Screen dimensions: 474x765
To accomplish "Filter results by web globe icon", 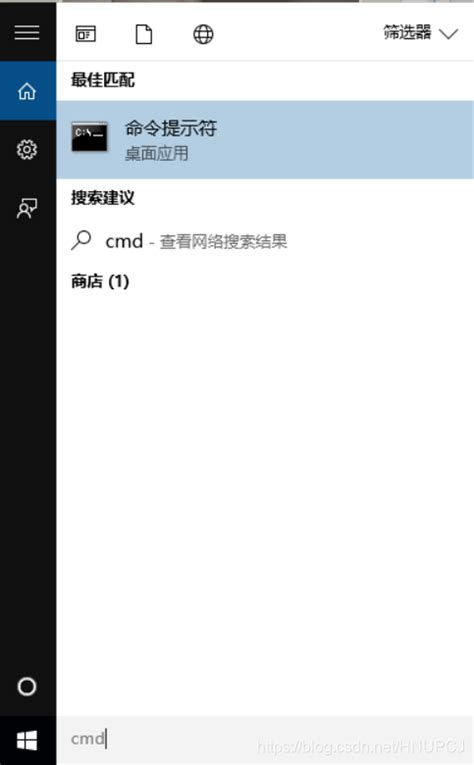I will (x=203, y=34).
